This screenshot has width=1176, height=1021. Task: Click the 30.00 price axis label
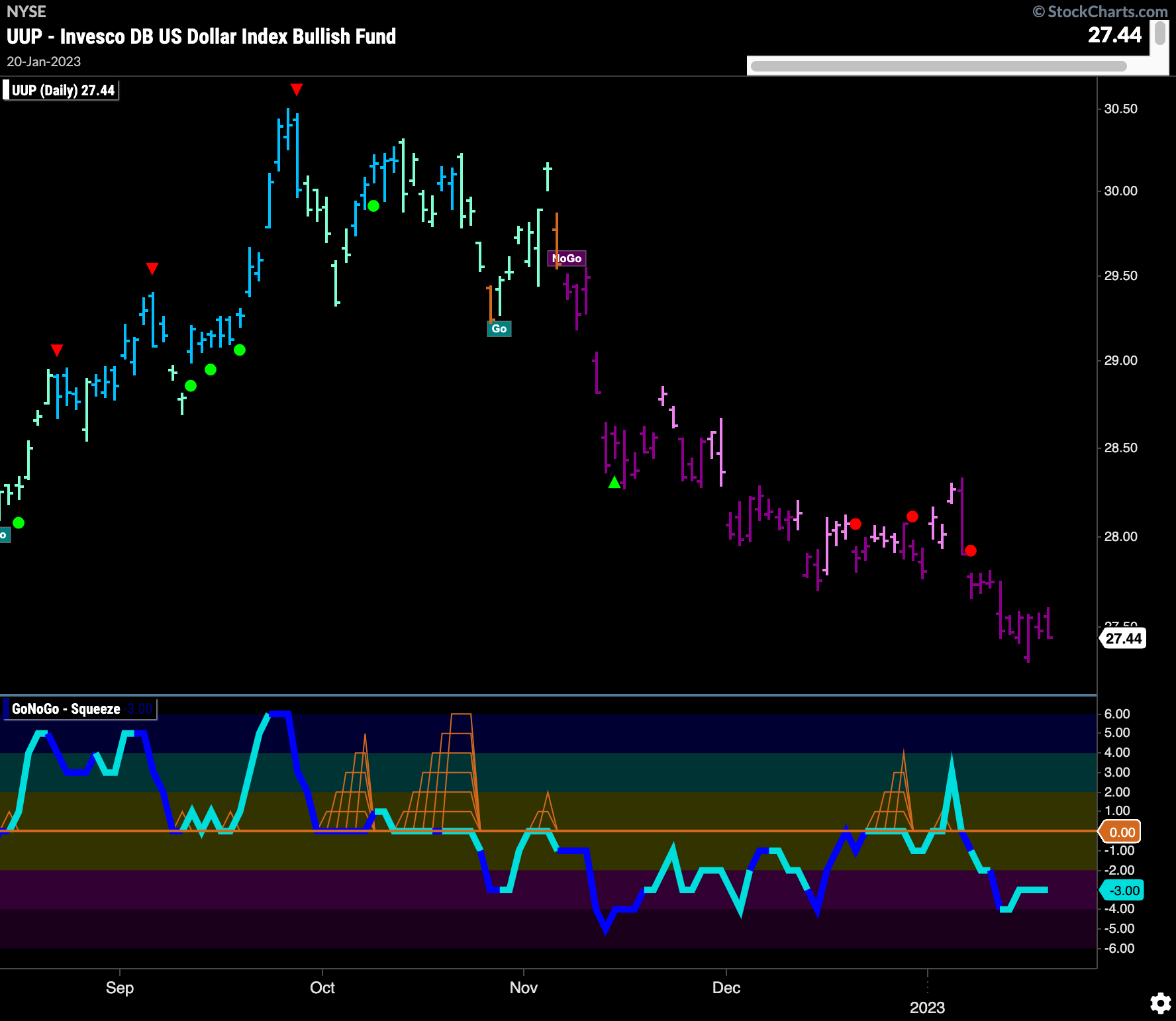point(1121,191)
